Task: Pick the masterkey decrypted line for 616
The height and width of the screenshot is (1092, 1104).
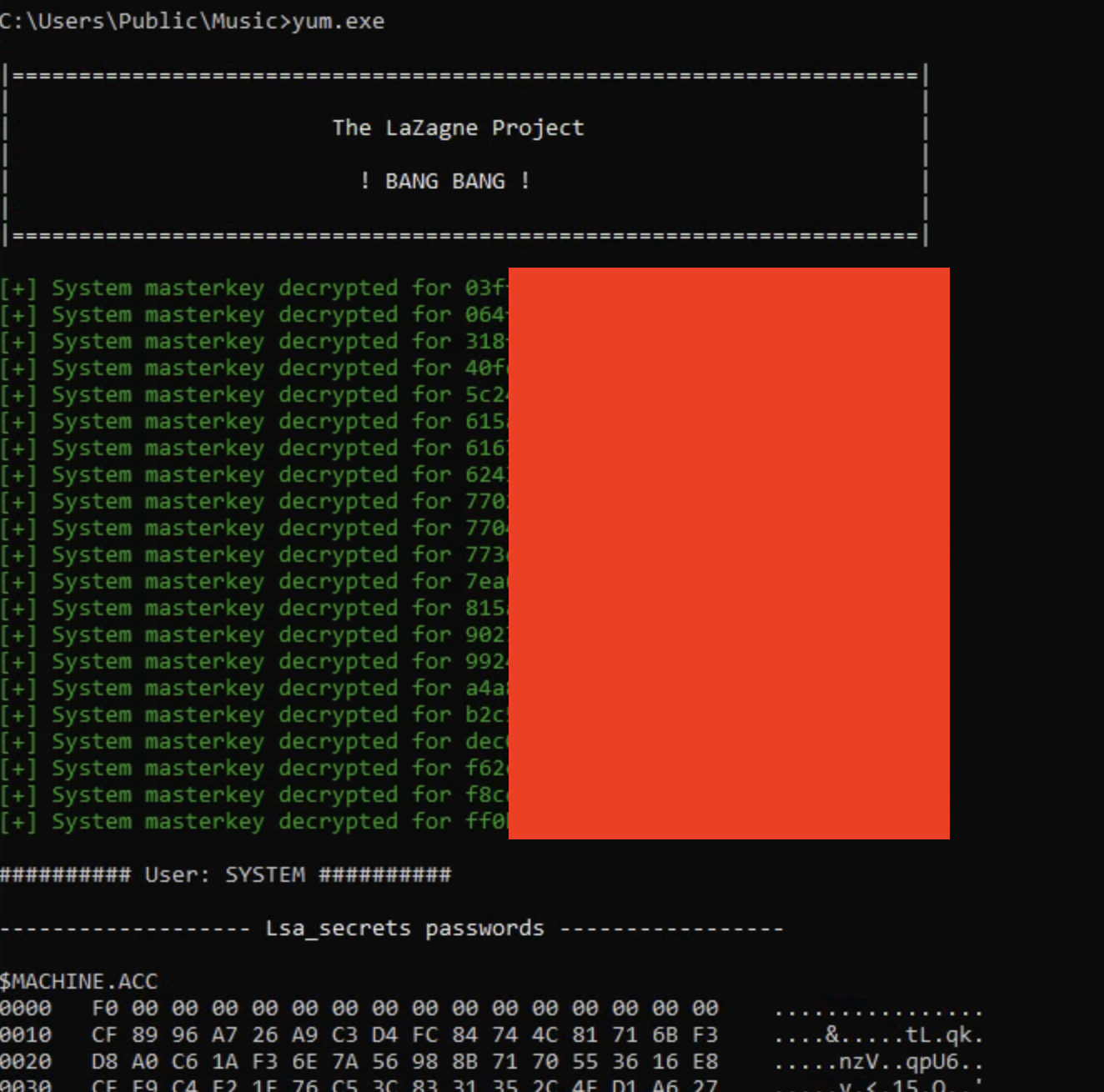Action: (253, 448)
